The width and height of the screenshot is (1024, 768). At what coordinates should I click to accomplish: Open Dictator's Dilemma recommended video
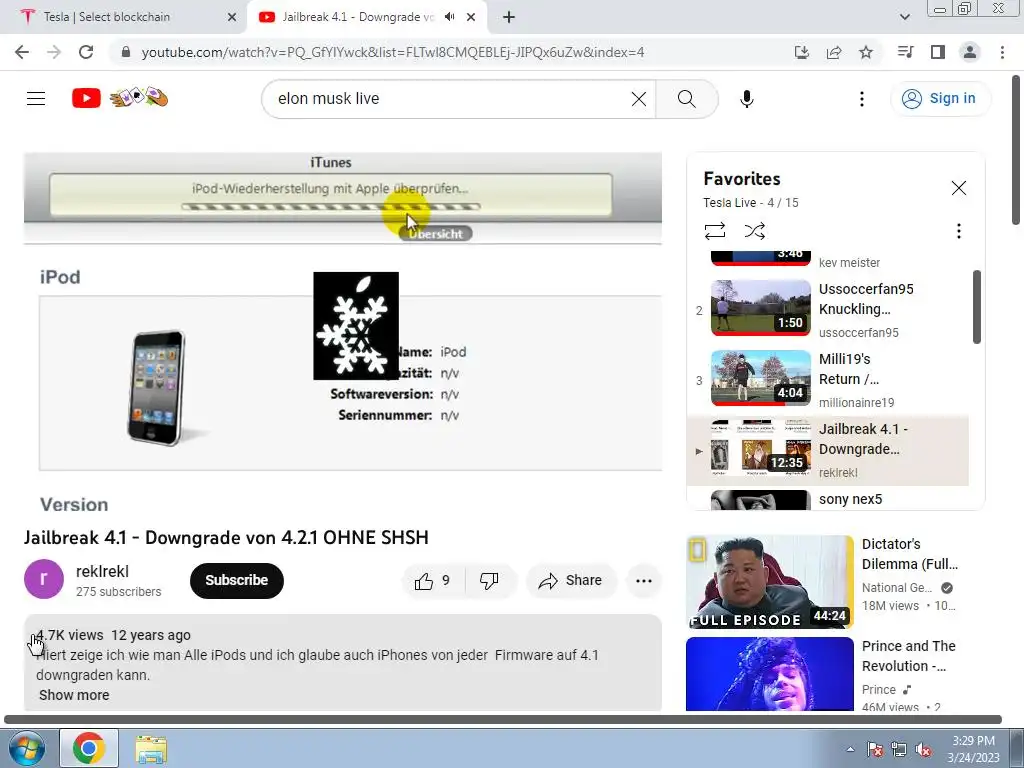(769, 582)
